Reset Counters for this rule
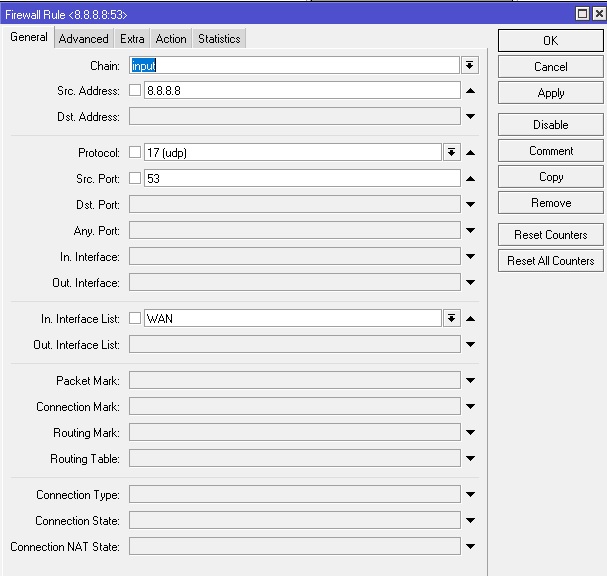This screenshot has height=576, width=607. tap(550, 235)
